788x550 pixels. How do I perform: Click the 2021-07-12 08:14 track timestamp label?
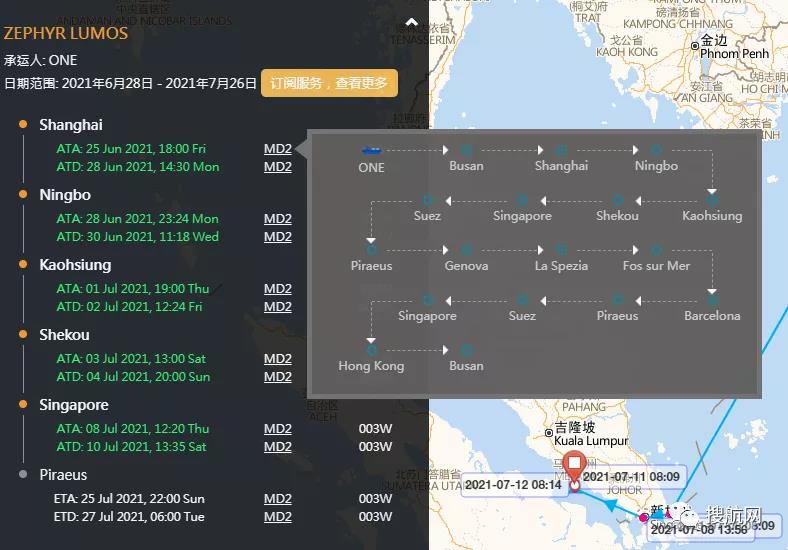(x=514, y=486)
